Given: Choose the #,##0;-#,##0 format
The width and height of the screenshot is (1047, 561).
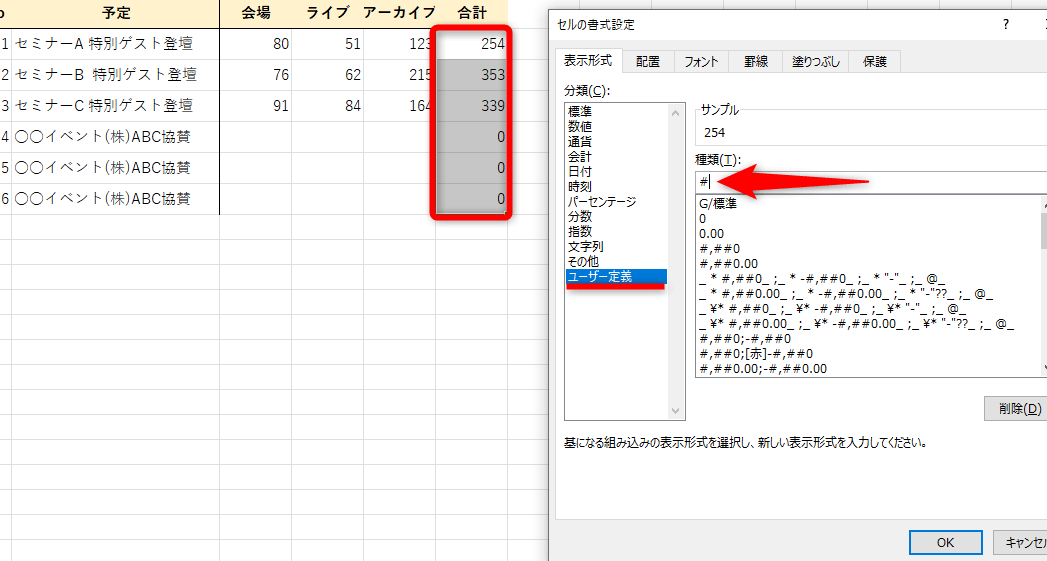Looking at the screenshot, I should point(745,339).
